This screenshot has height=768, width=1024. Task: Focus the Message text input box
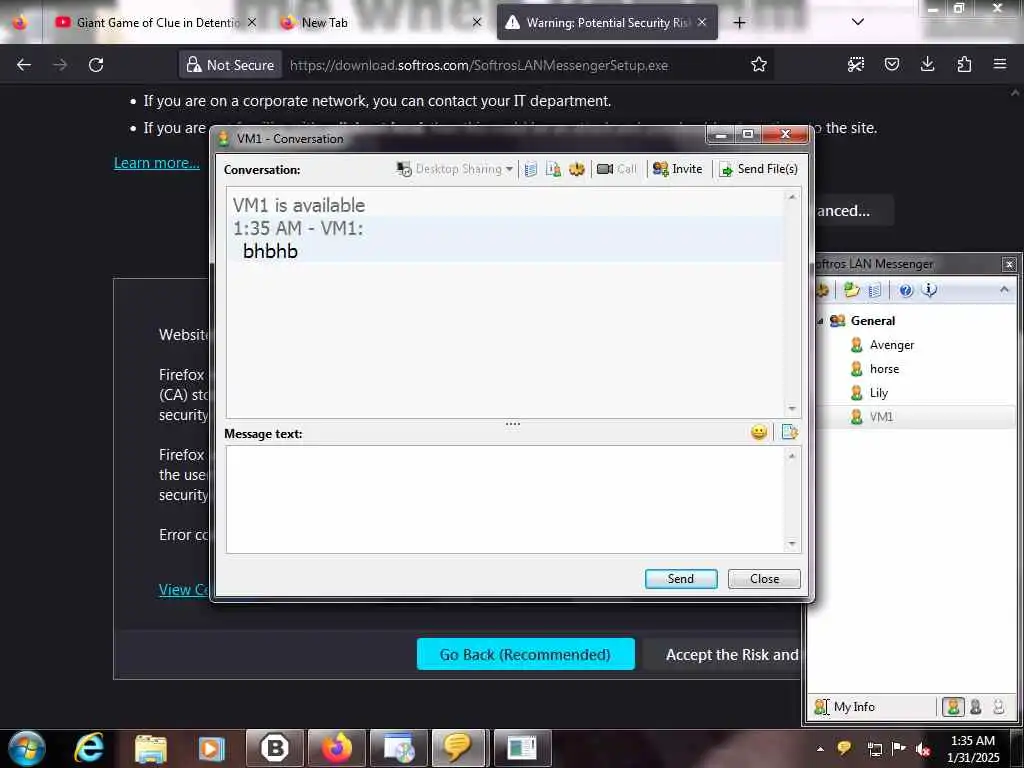505,500
